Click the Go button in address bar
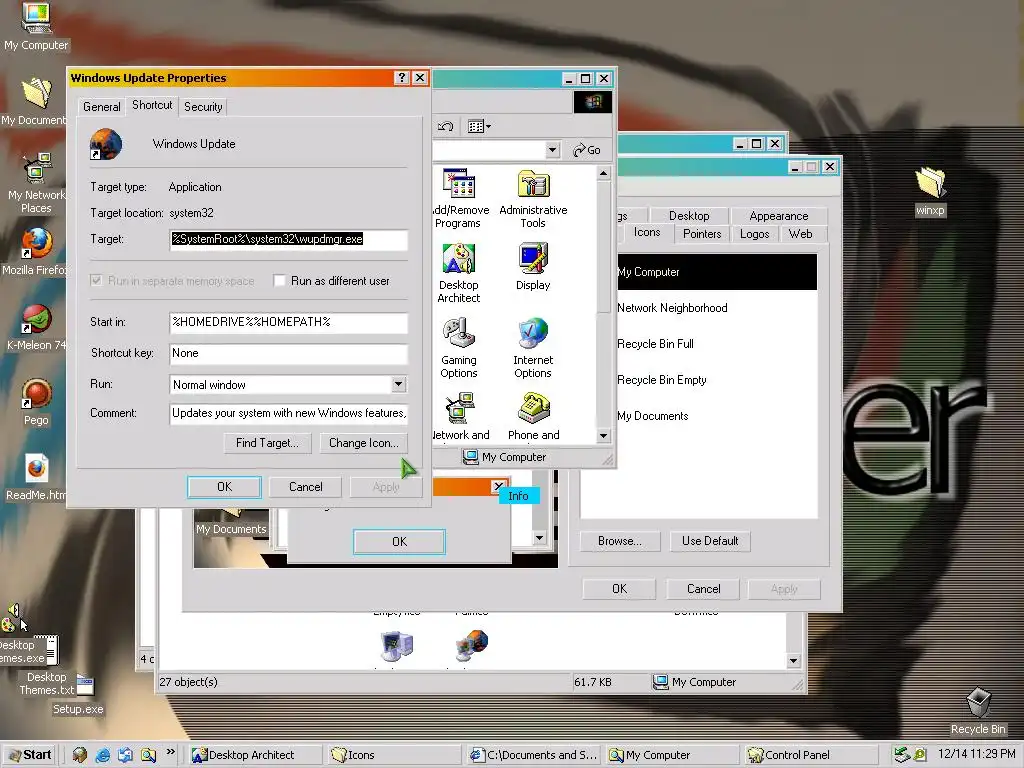This screenshot has width=1024, height=768. click(586, 150)
